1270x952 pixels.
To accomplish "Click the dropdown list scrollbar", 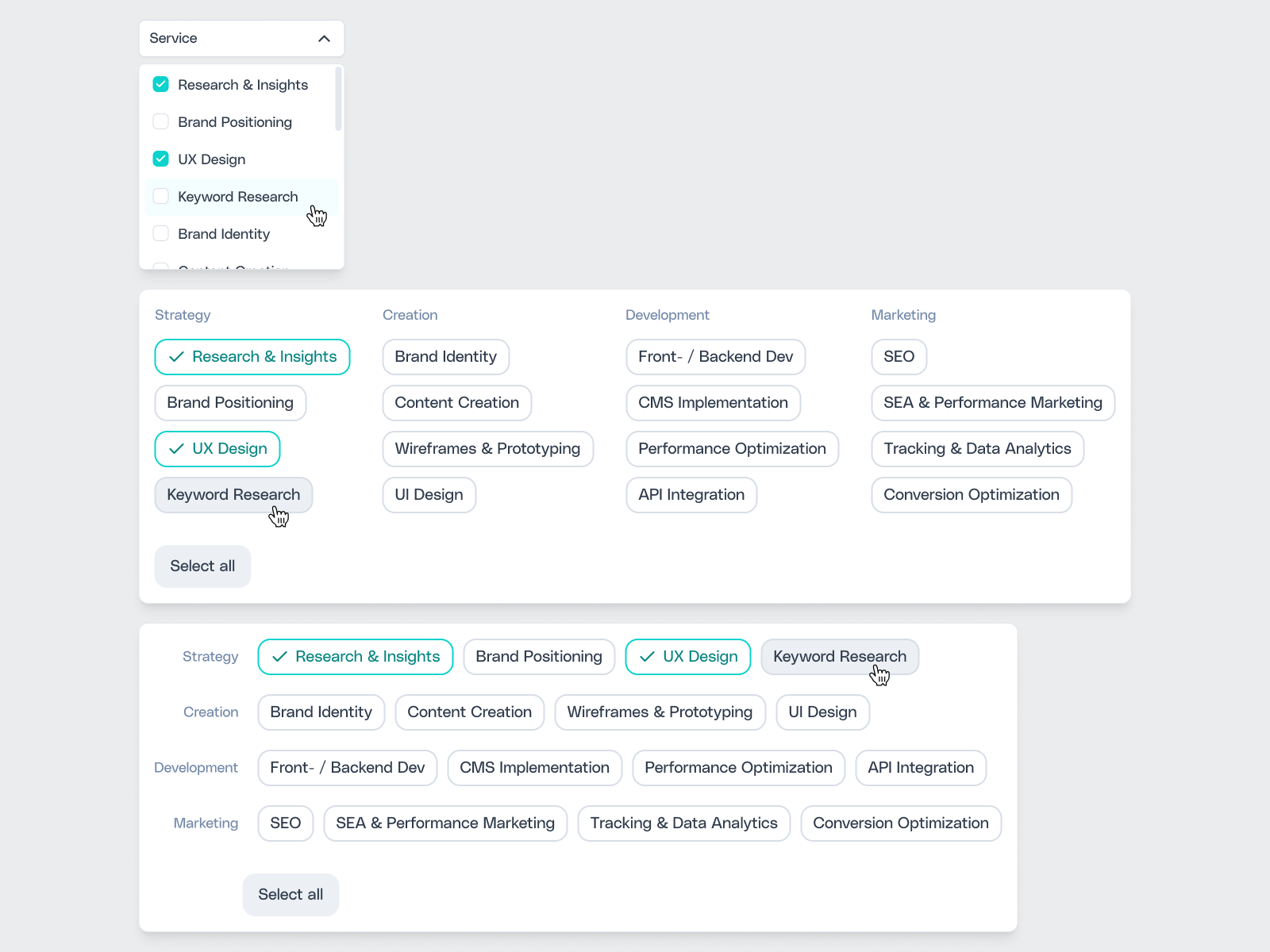I will [x=338, y=99].
